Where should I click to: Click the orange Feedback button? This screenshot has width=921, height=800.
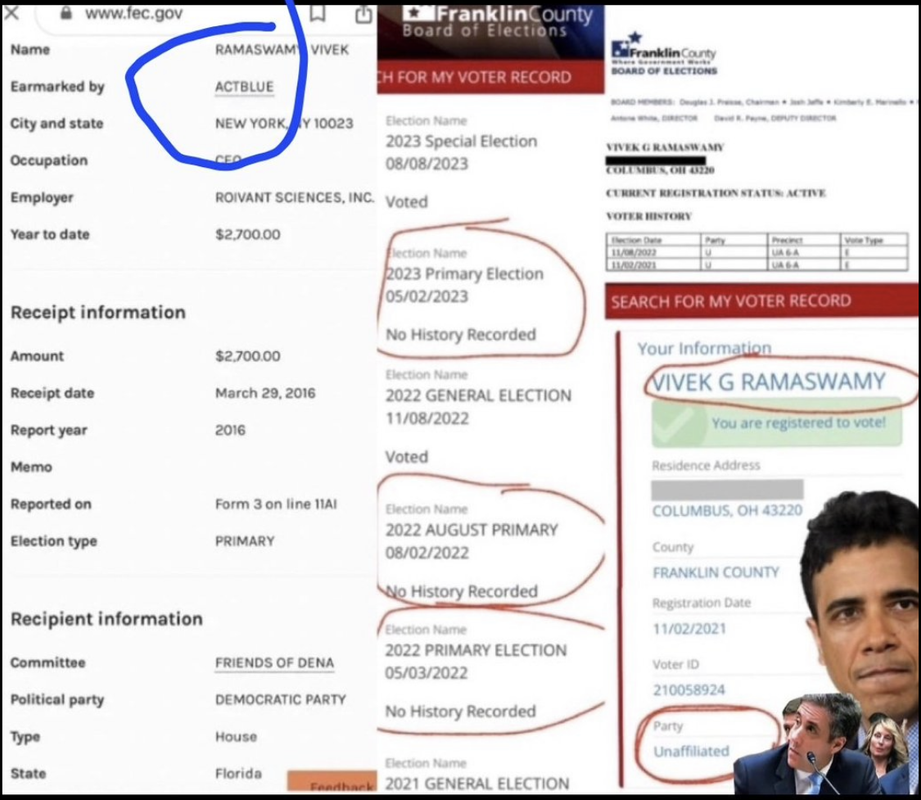(x=332, y=782)
